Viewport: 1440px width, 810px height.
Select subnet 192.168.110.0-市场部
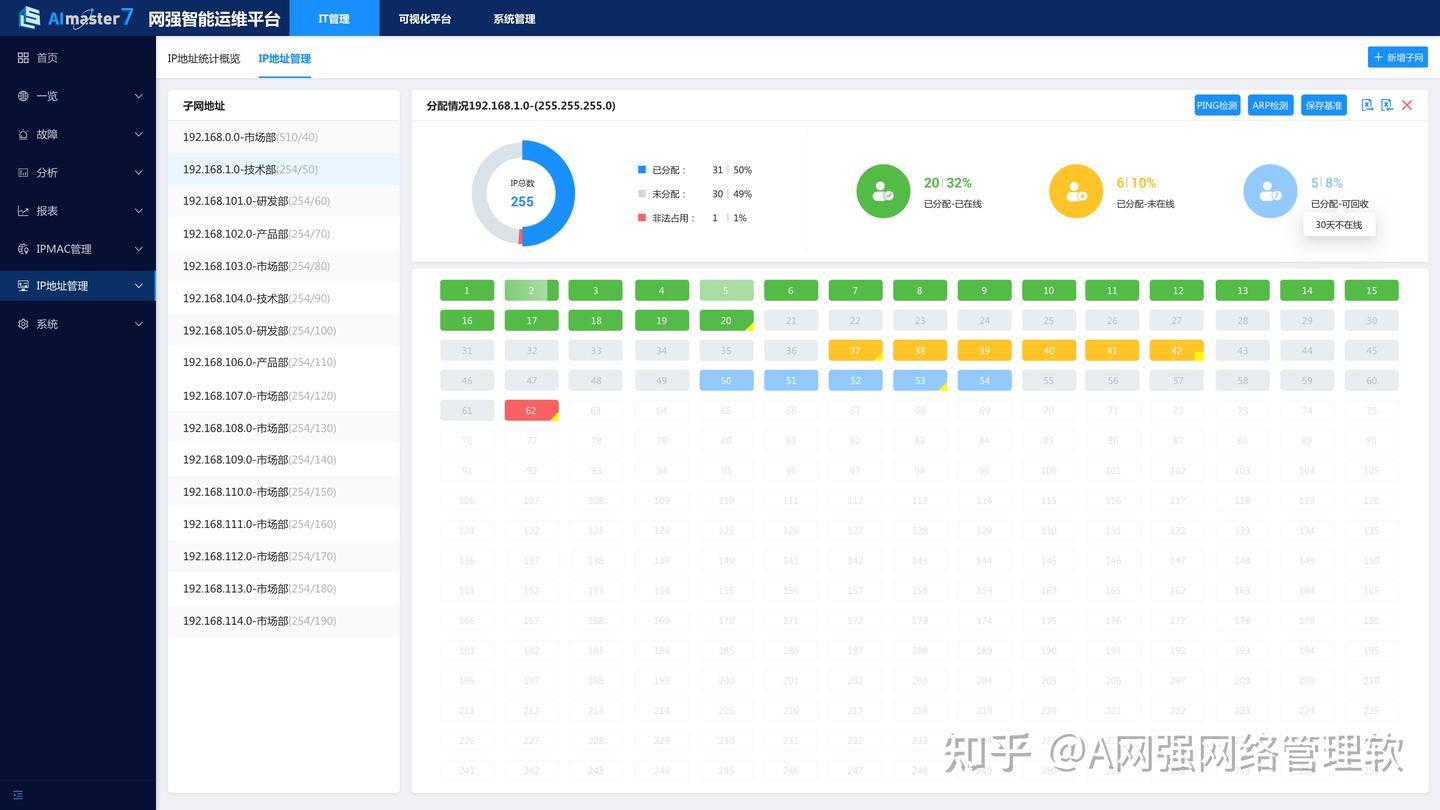[283, 492]
